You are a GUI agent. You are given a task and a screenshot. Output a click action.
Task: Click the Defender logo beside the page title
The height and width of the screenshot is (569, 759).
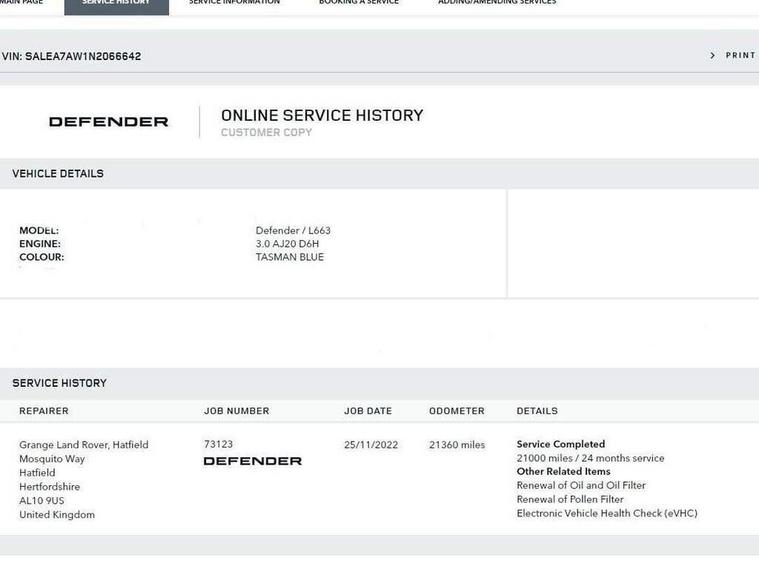108,122
